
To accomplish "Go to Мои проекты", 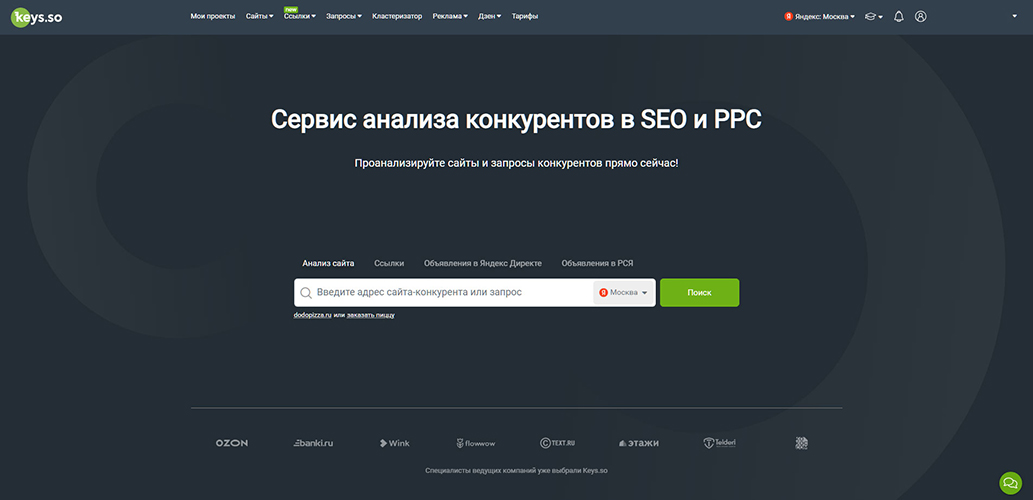I will [212, 16].
